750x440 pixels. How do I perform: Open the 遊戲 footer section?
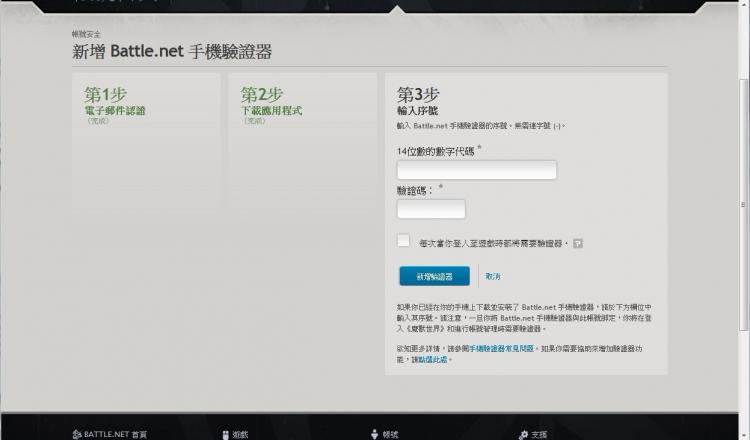pos(241,434)
